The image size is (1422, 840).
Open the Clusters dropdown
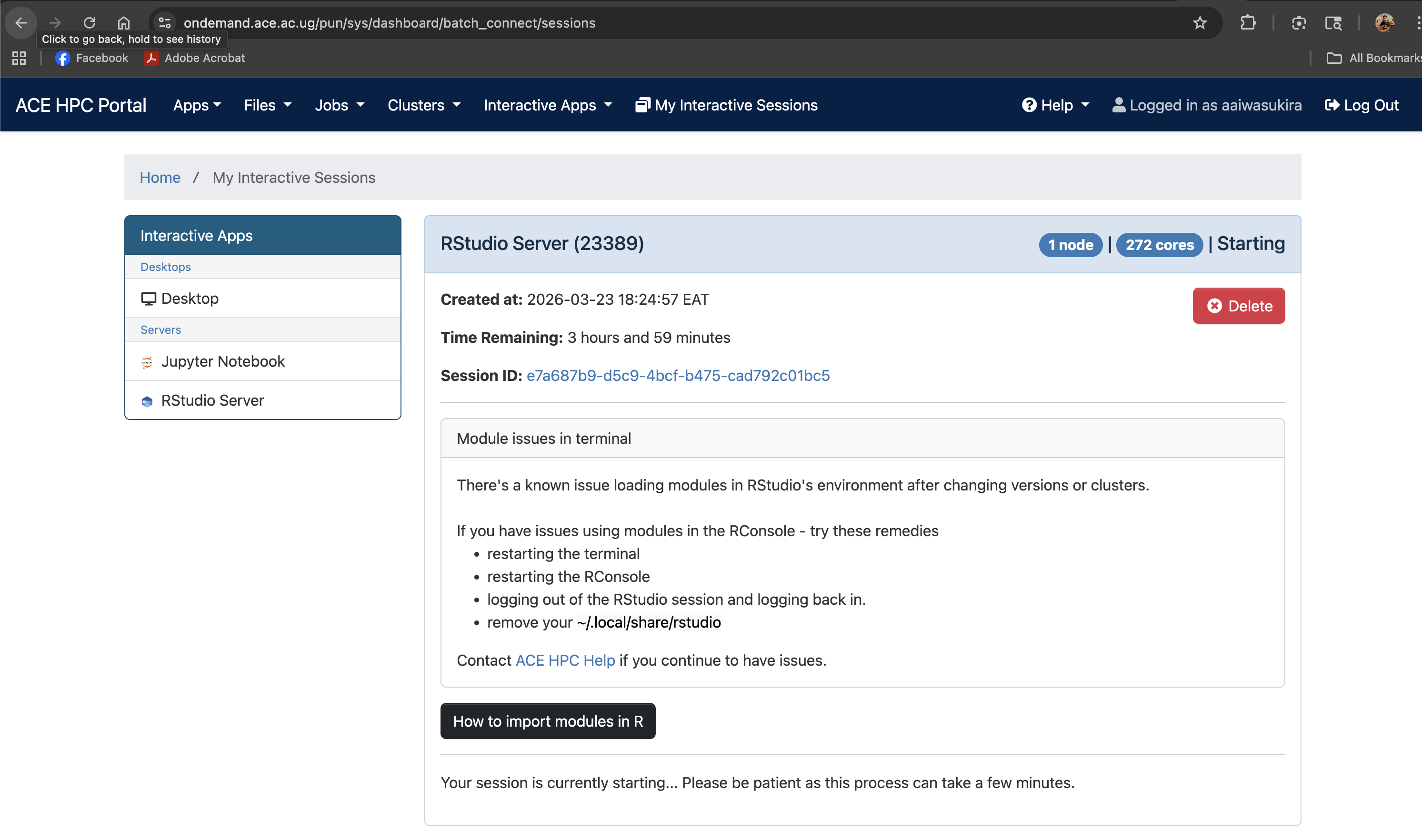tap(423, 105)
